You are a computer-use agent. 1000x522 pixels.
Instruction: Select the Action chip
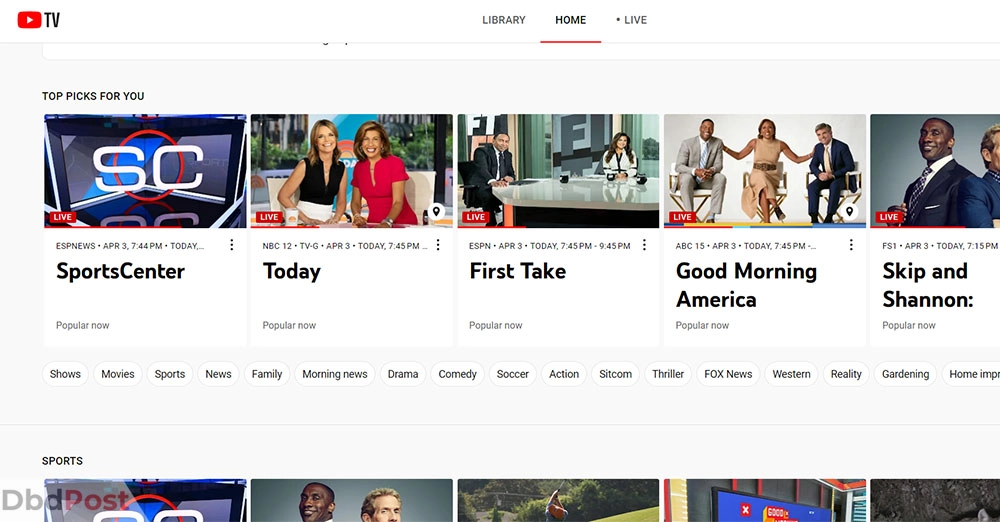point(564,374)
